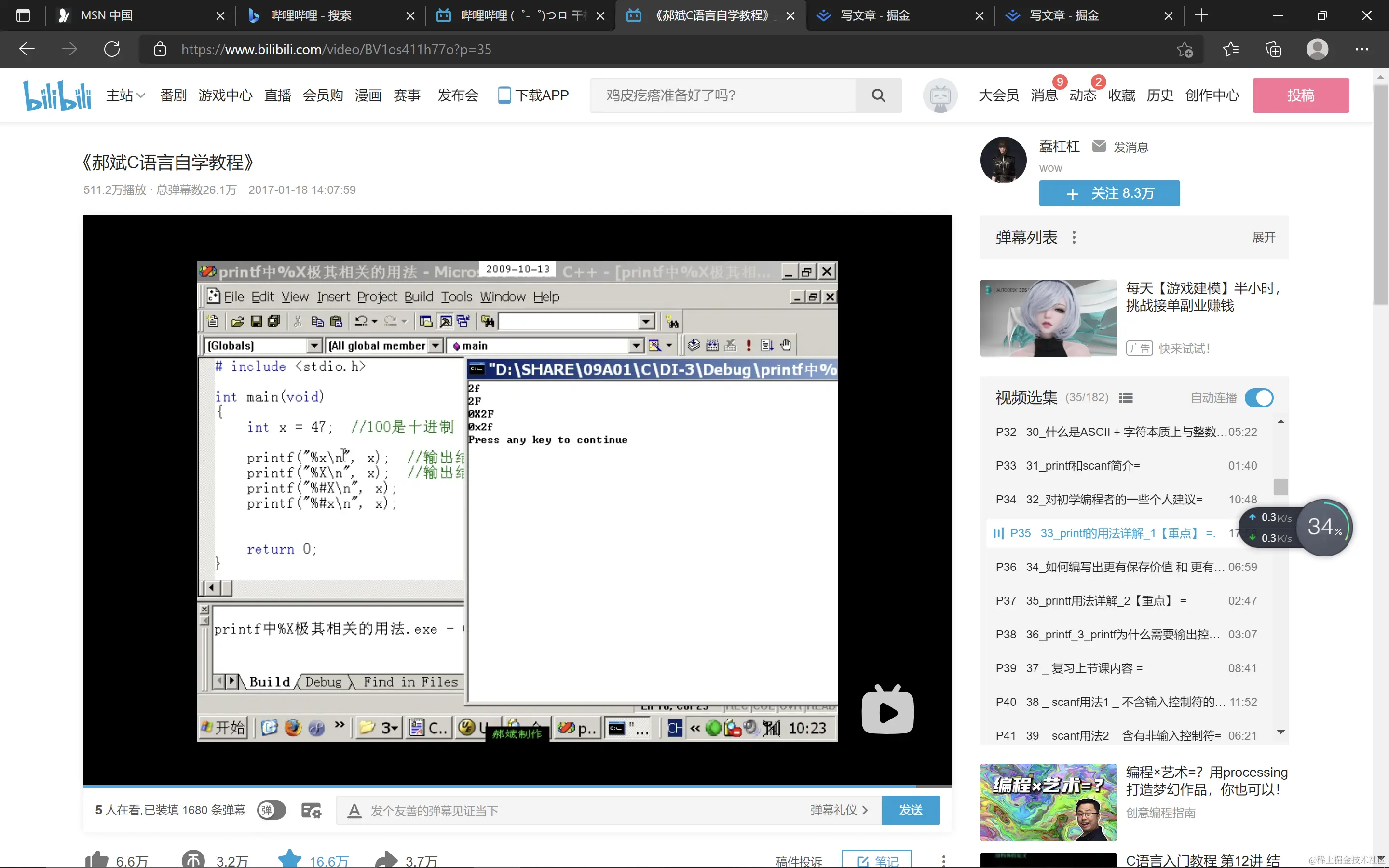Viewport: 1389px width, 868px height.
Task: Click the search magnifier icon
Action: (x=878, y=95)
